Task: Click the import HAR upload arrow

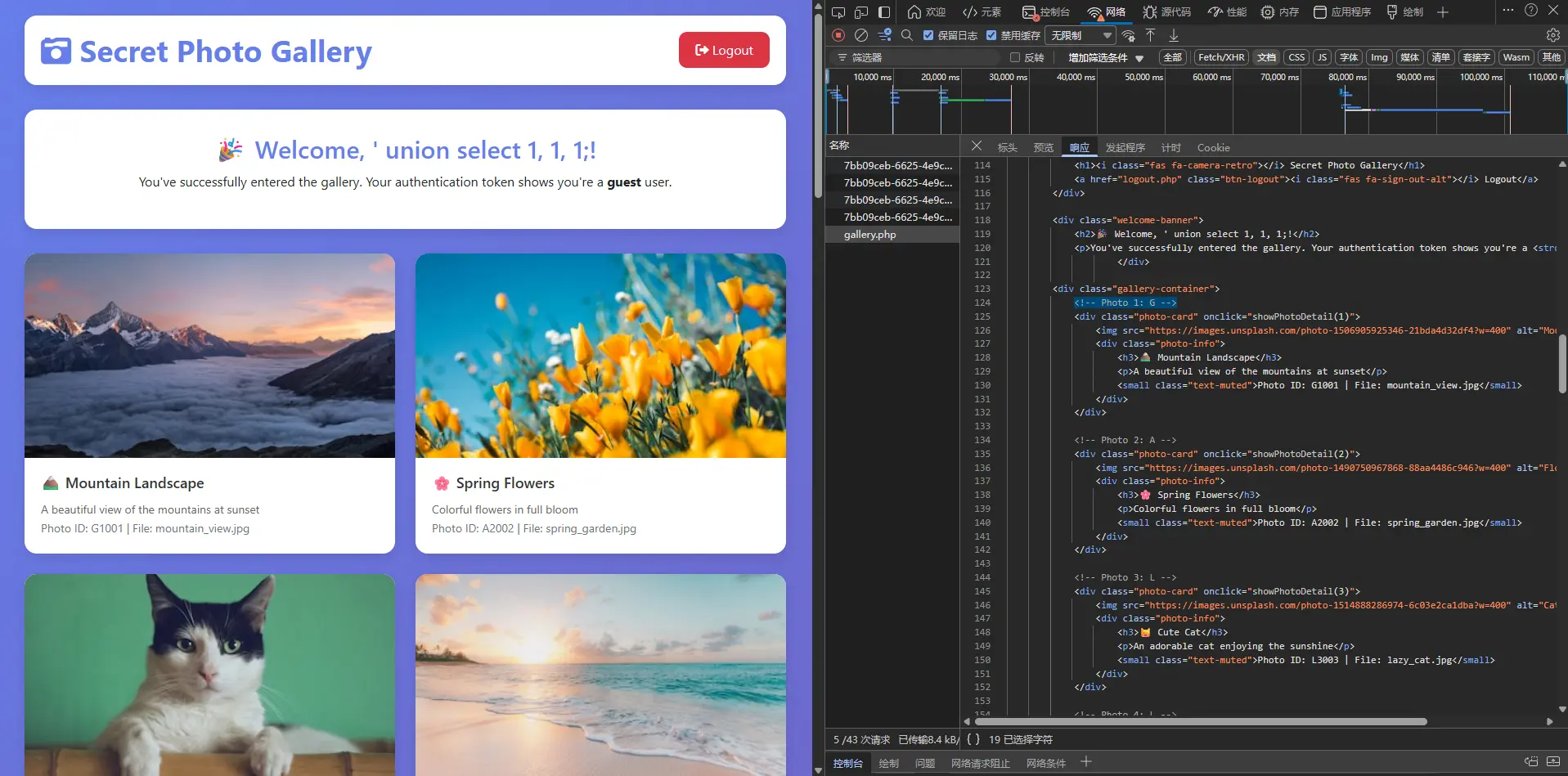Action: [1150, 35]
